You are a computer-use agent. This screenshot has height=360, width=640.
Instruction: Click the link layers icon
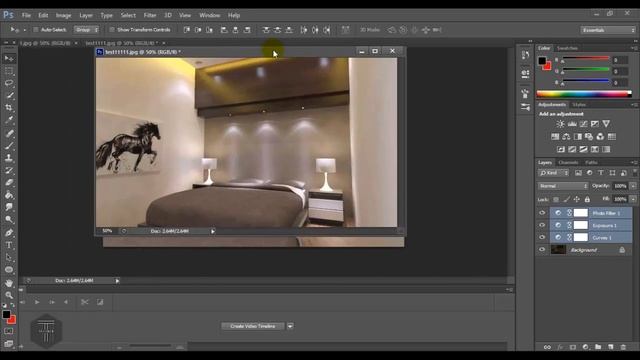547,347
